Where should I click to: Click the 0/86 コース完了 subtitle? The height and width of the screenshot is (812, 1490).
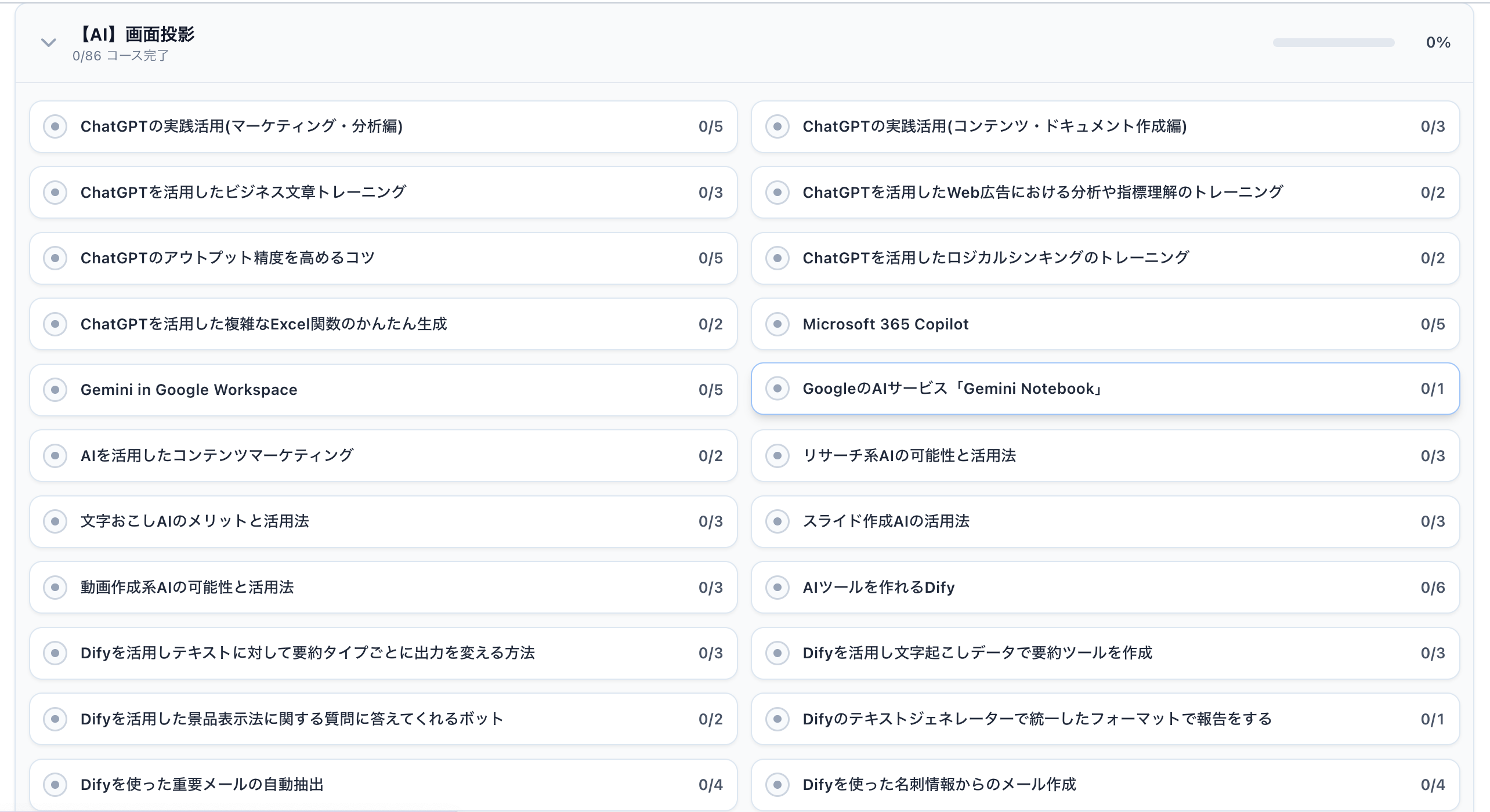click(121, 56)
